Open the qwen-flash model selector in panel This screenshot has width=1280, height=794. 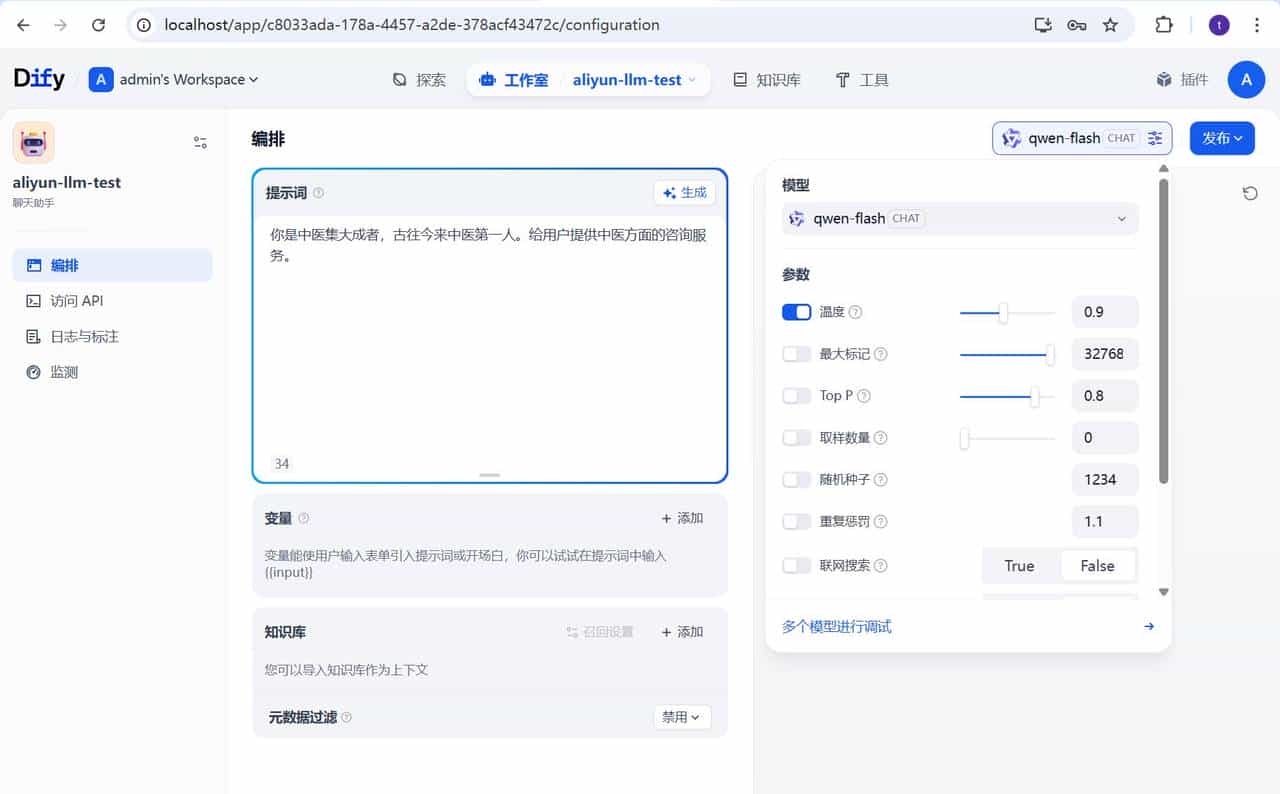(960, 218)
